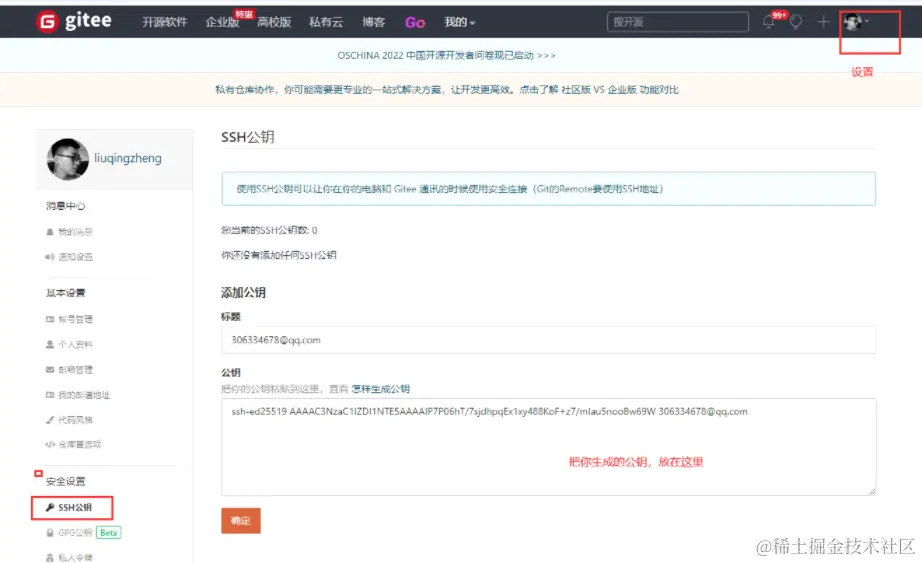Click the 安全设置 section heading

pyautogui.click(x=66, y=481)
